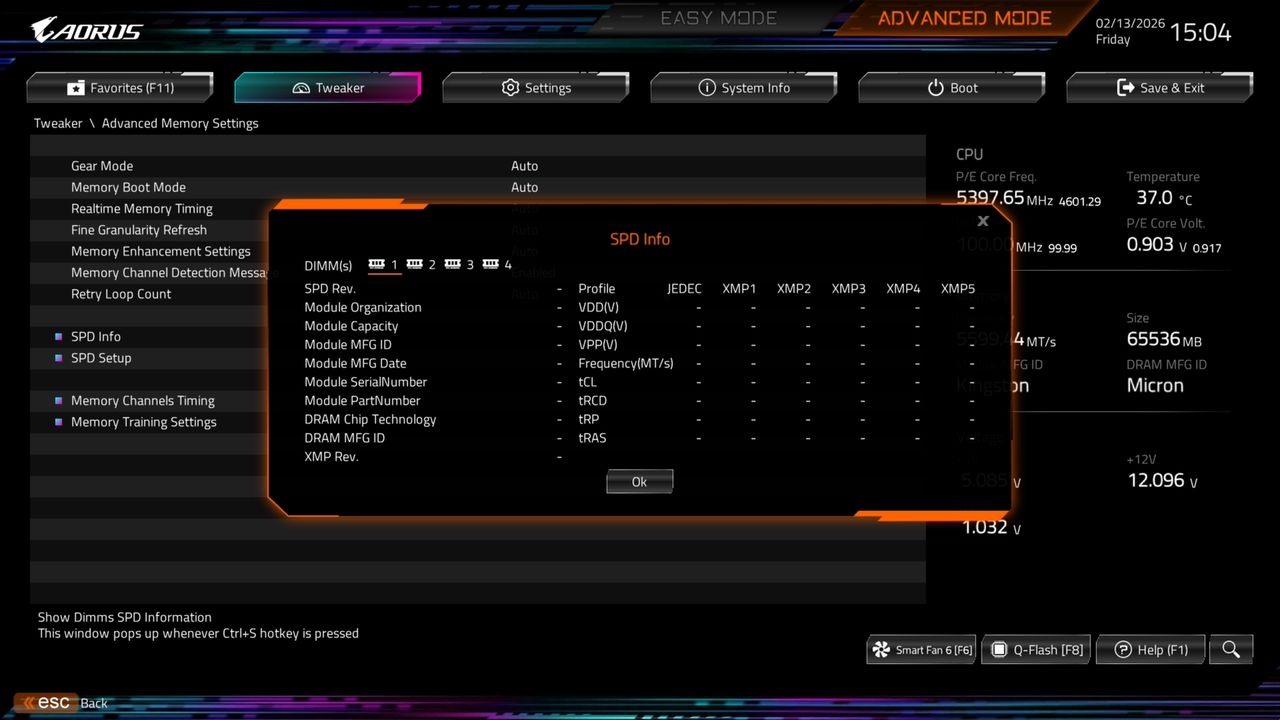Confirm with the Ok button

[639, 481]
